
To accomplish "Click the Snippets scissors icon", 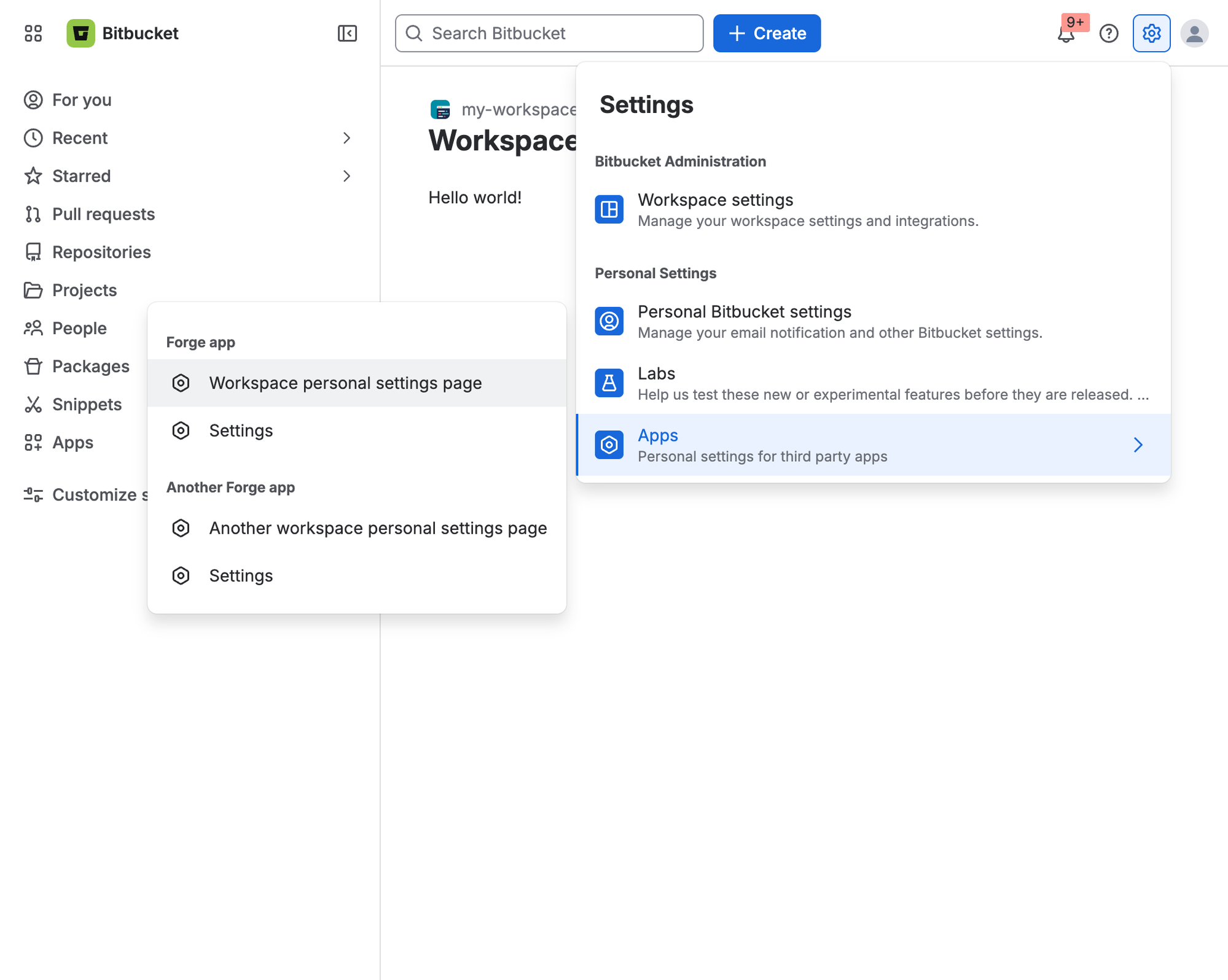I will [33, 405].
